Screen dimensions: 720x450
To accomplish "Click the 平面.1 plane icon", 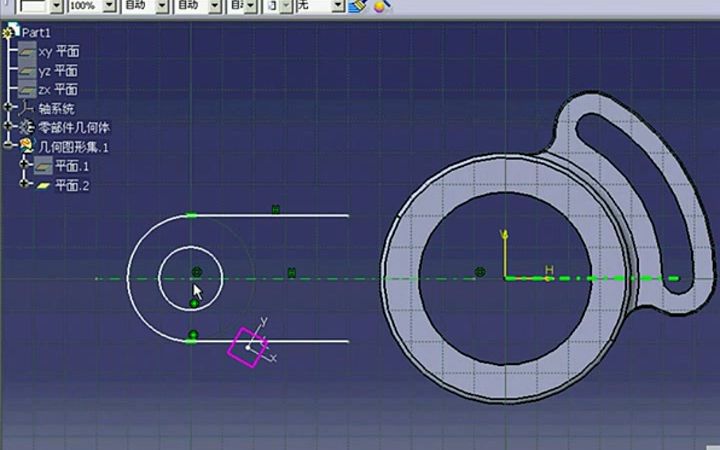I will click(43, 166).
